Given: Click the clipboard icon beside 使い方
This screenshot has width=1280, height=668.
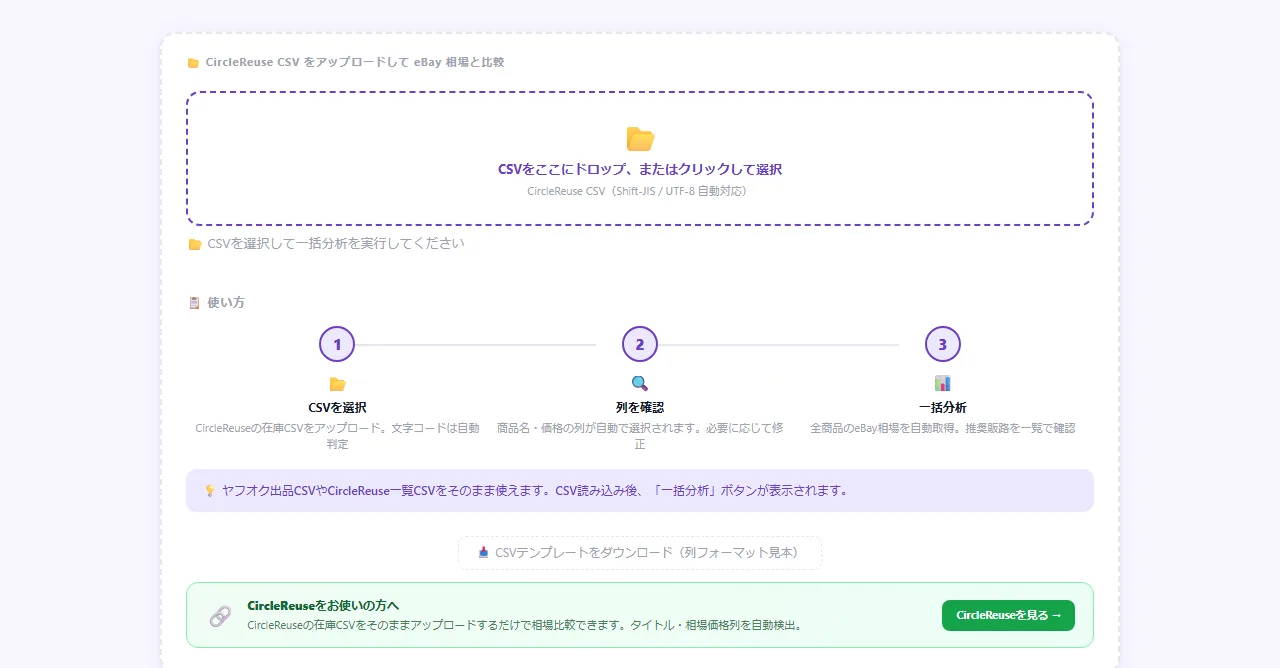Looking at the screenshot, I should [194, 303].
